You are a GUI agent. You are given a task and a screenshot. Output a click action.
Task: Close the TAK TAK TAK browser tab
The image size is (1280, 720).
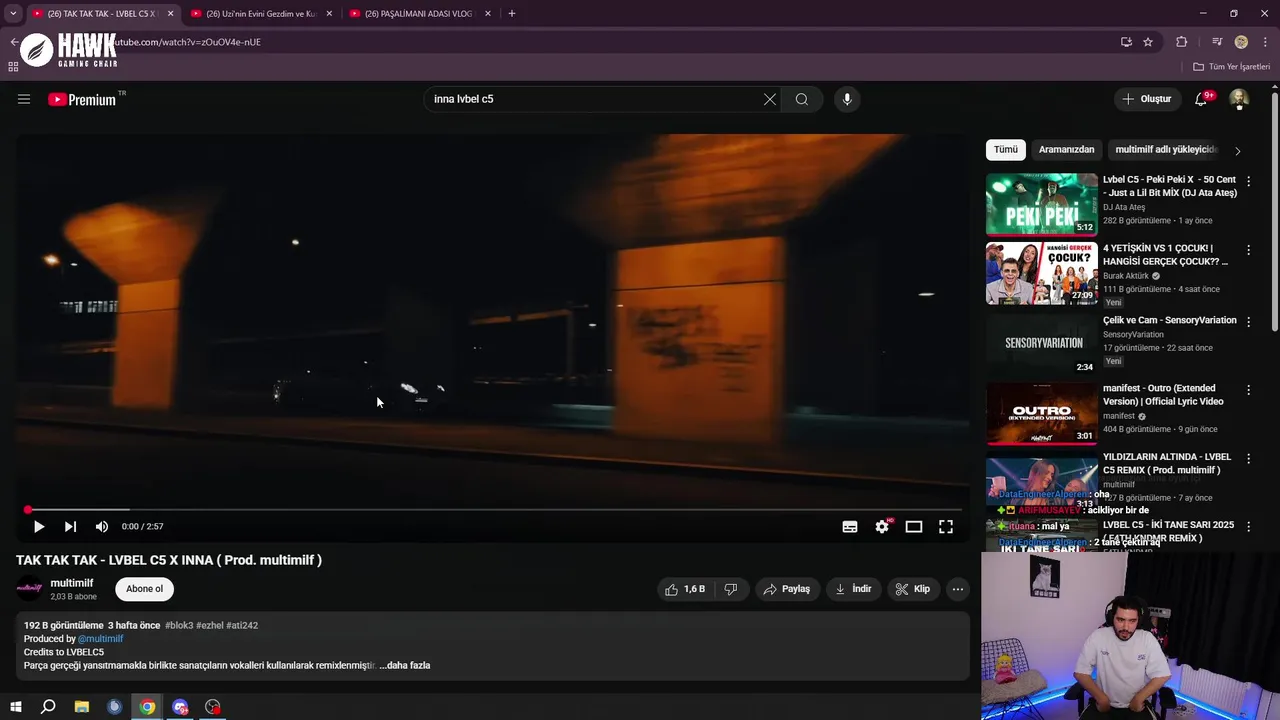(171, 14)
